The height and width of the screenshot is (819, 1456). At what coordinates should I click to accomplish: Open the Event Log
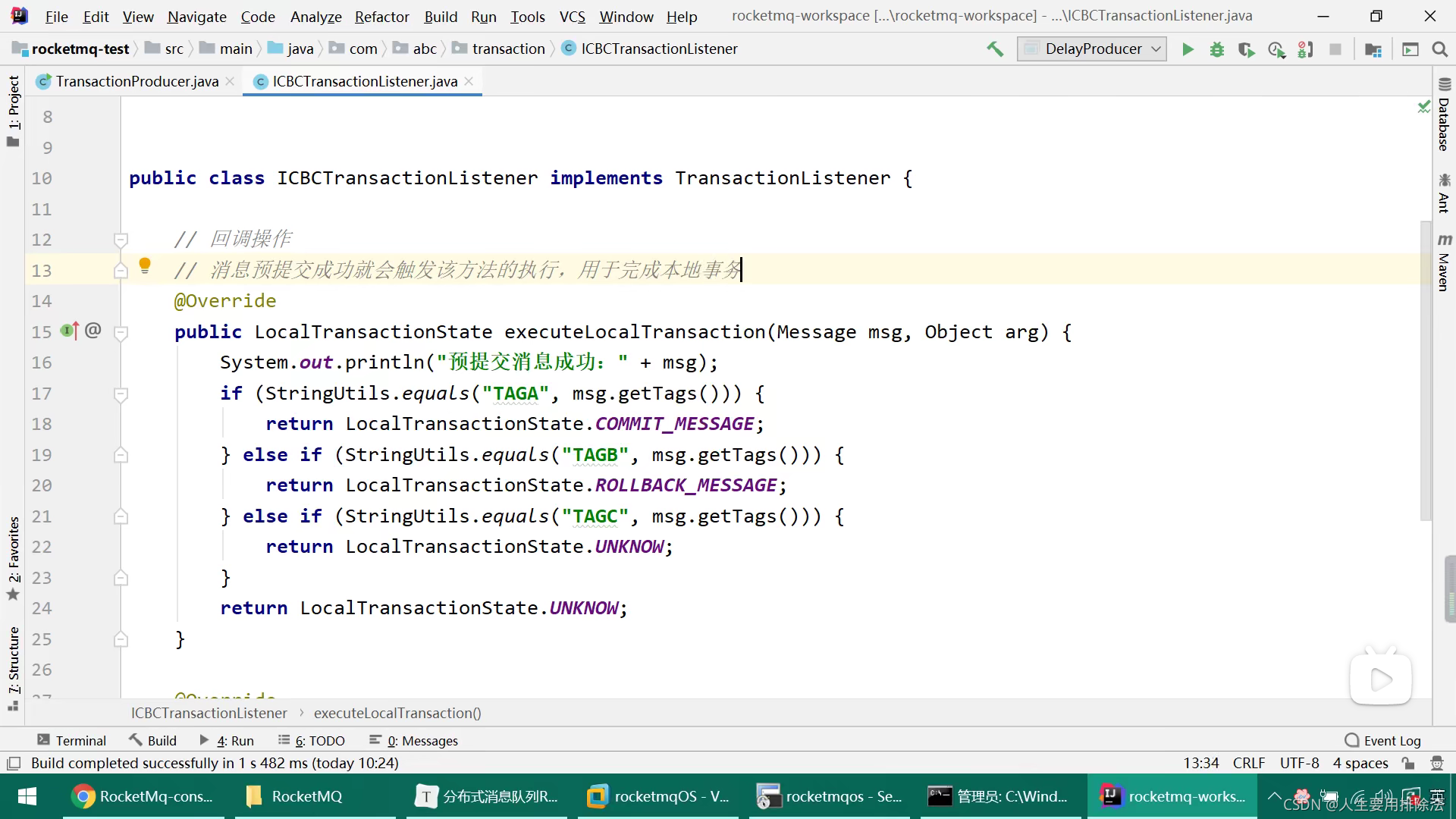1382,740
